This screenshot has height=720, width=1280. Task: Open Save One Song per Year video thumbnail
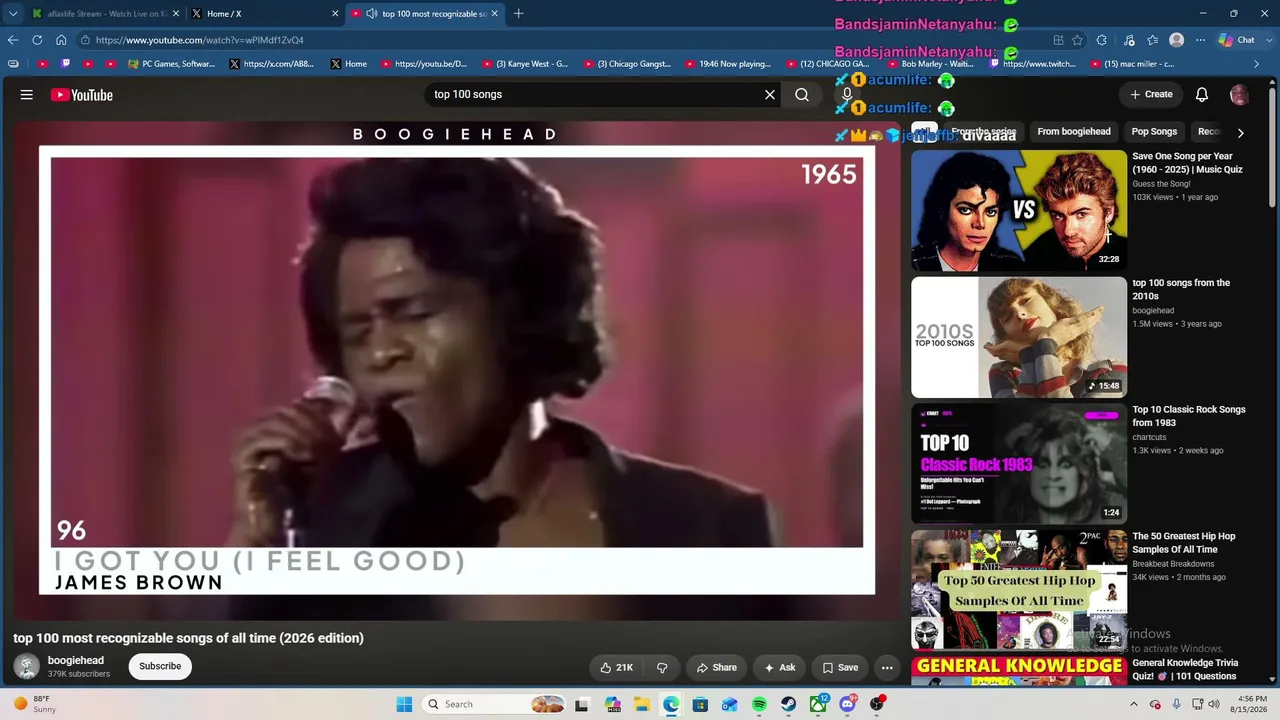coord(1019,211)
